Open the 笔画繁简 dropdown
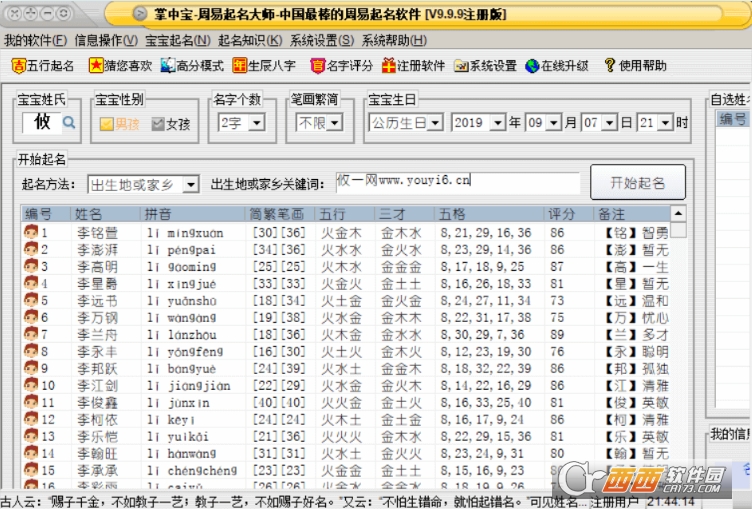This screenshot has height=509, width=752. click(335, 123)
